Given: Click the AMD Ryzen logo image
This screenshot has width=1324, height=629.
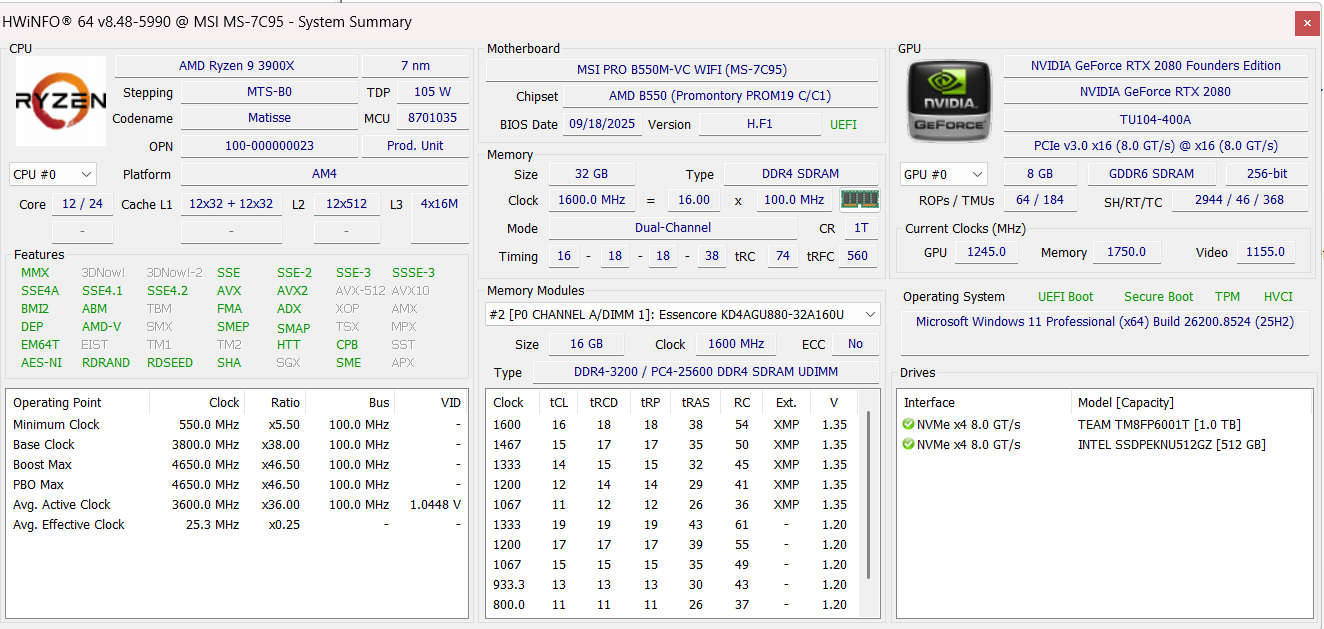Looking at the screenshot, I should click(x=60, y=101).
